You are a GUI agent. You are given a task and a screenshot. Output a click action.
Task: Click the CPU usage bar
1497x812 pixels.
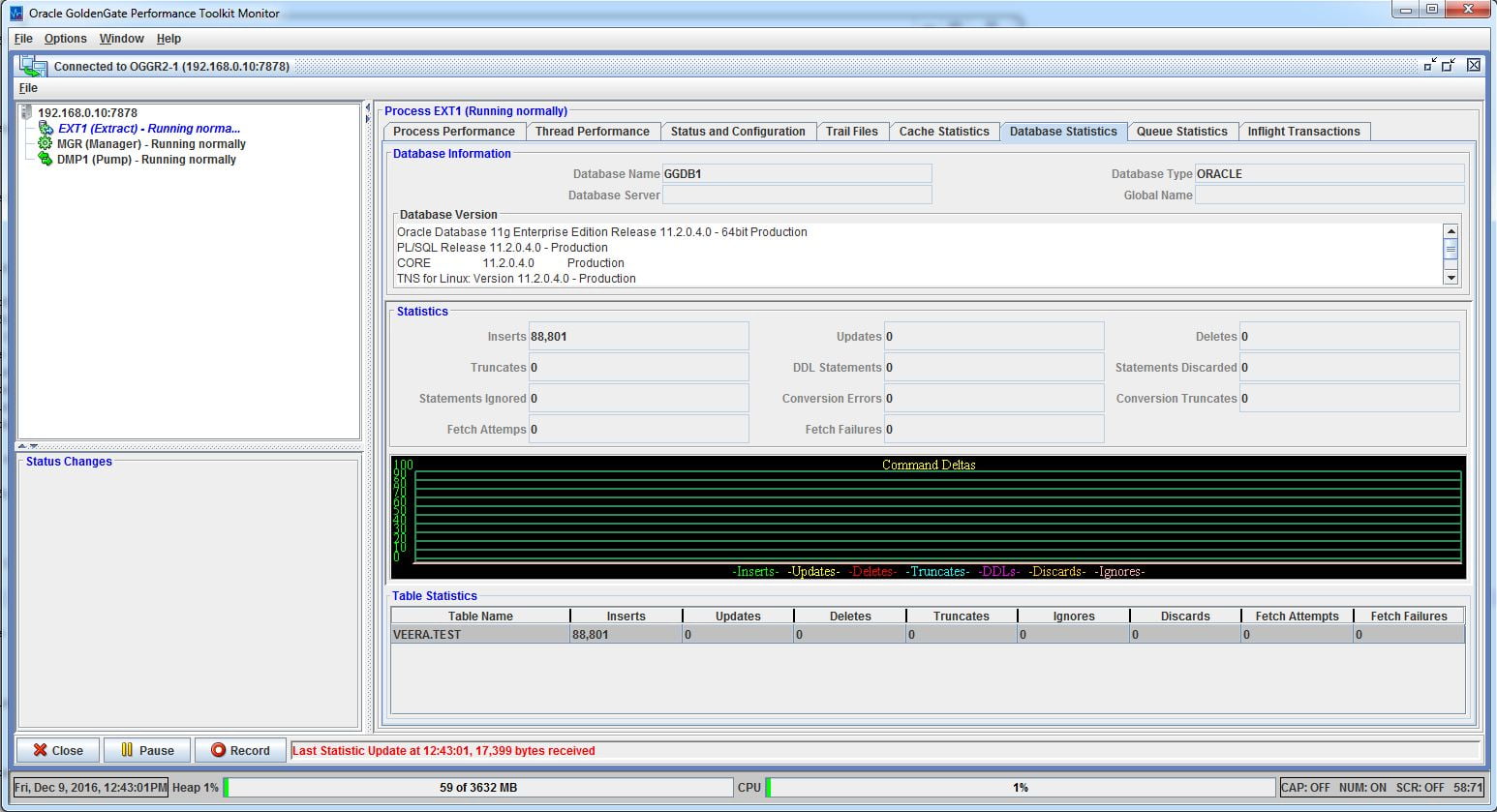pyautogui.click(x=1020, y=788)
